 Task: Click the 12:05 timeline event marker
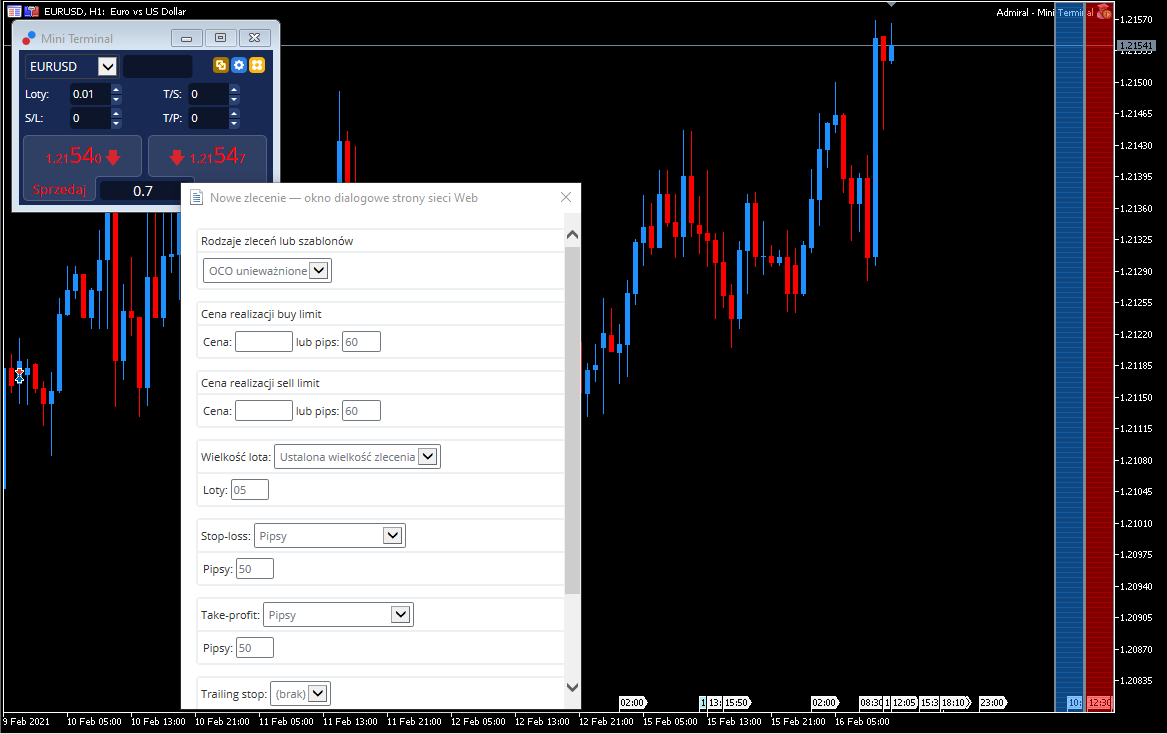click(904, 703)
